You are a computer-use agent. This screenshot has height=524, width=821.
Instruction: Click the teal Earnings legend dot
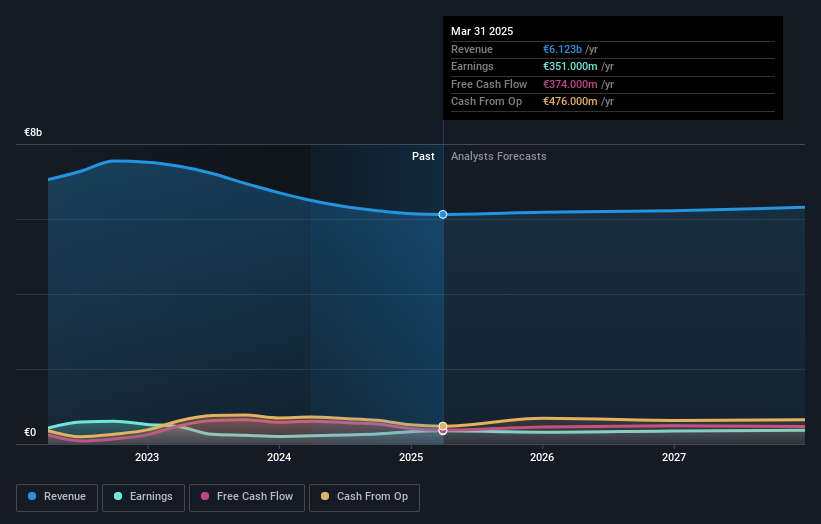118,496
